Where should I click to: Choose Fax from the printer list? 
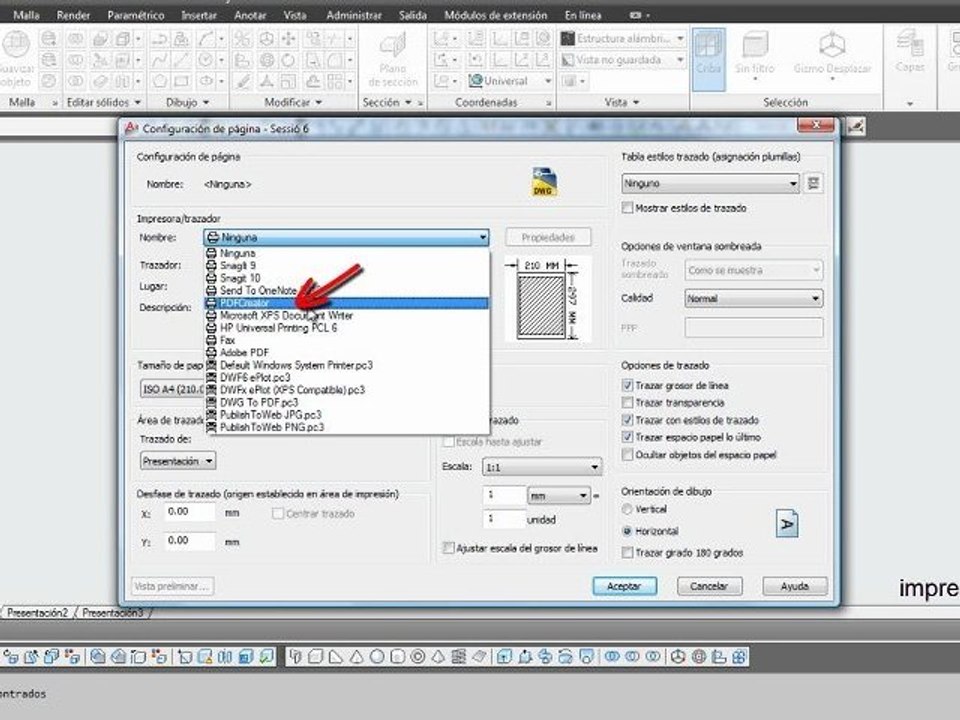pos(347,340)
